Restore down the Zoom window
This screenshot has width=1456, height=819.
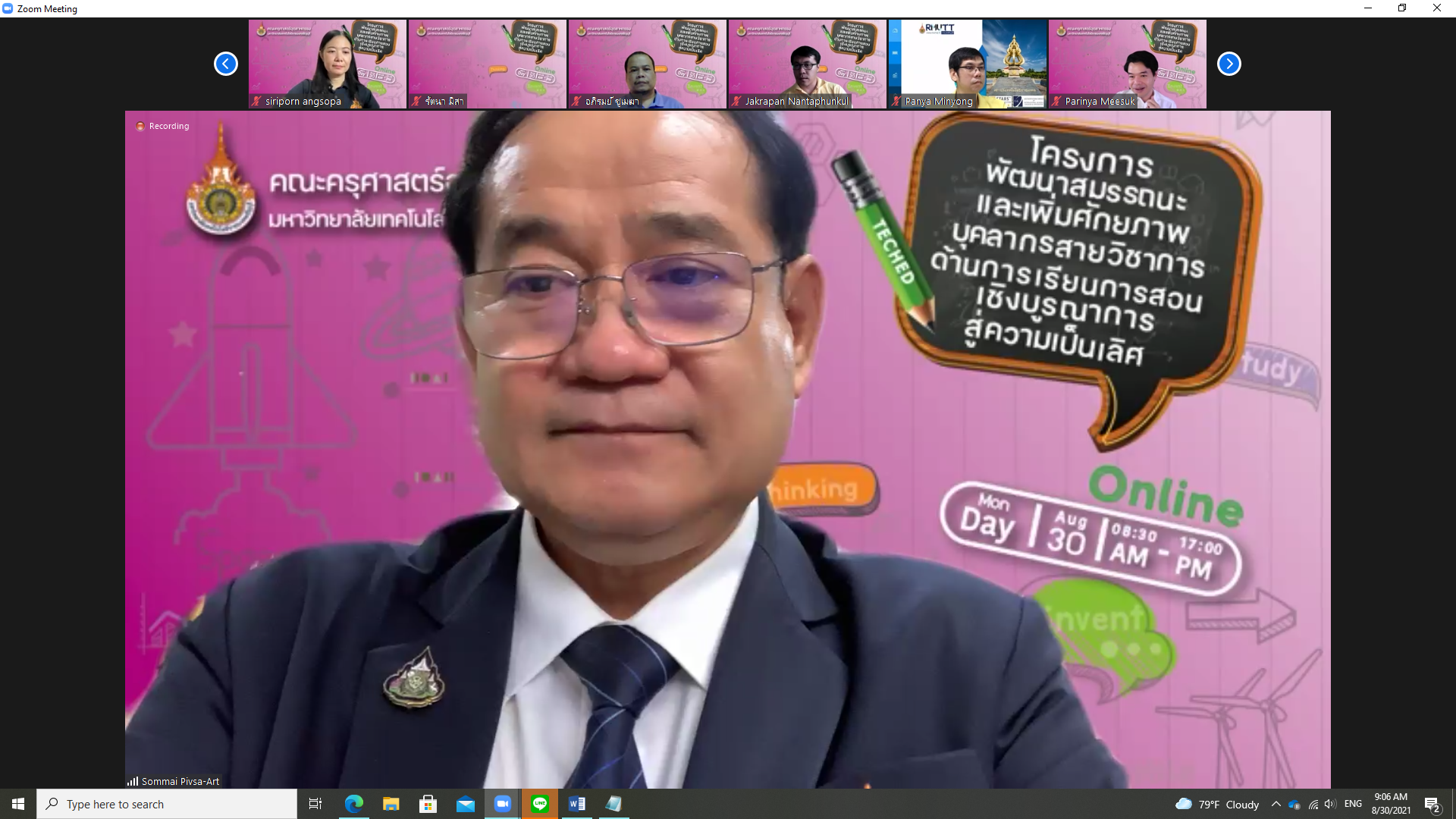coord(1402,8)
